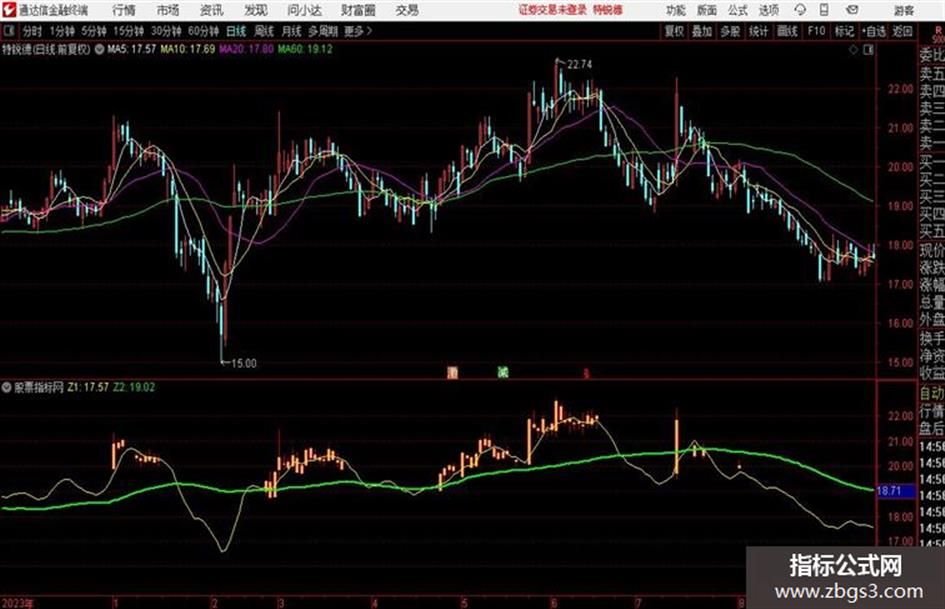Switch to the 5分钟 period tab
This screenshot has height=609, width=945.
[94, 31]
